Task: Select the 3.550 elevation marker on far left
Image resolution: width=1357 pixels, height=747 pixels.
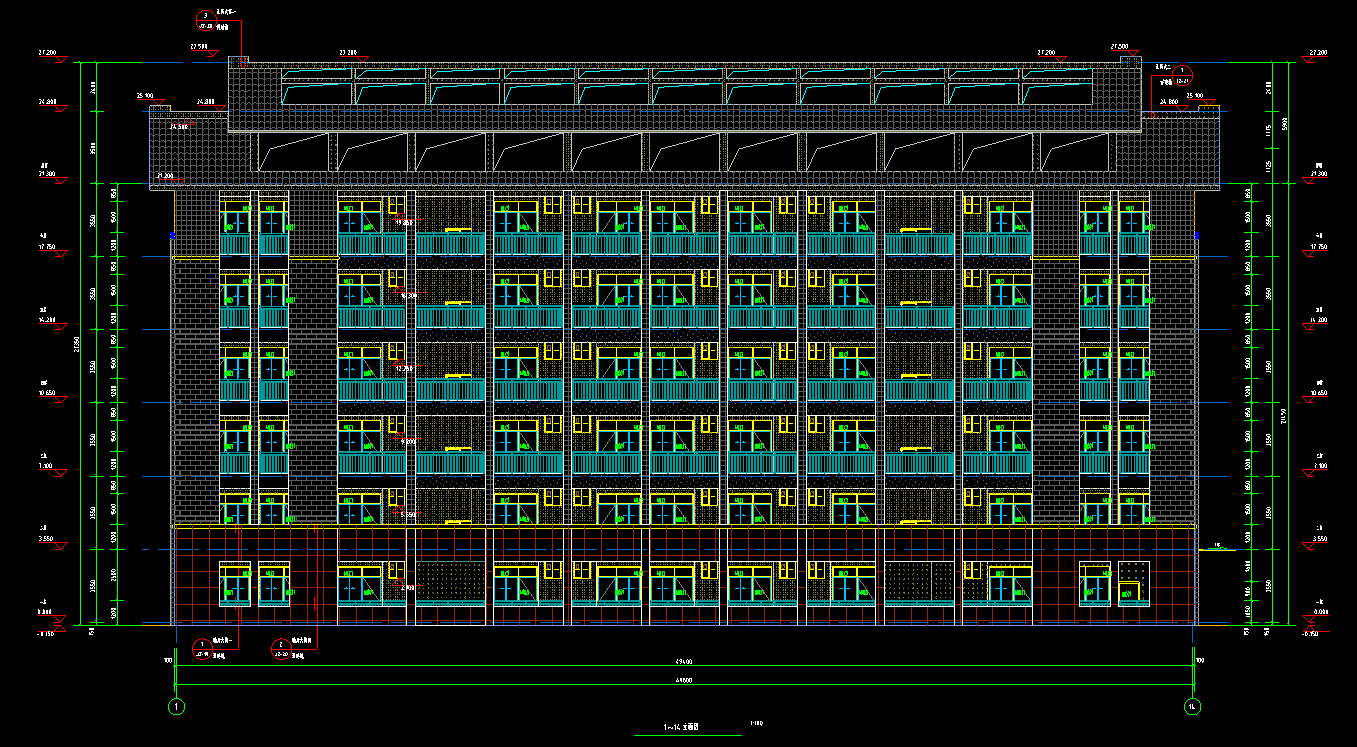Action: (45, 538)
